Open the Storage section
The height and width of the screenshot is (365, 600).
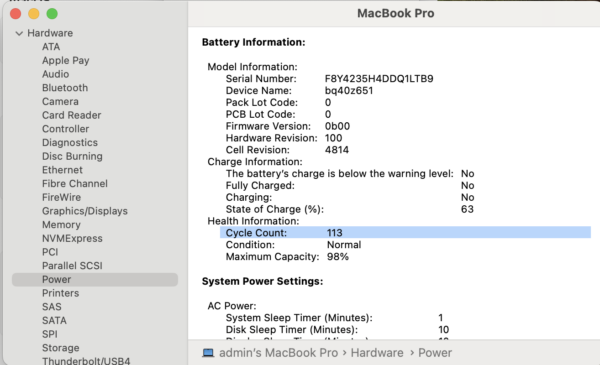pyautogui.click(x=61, y=348)
